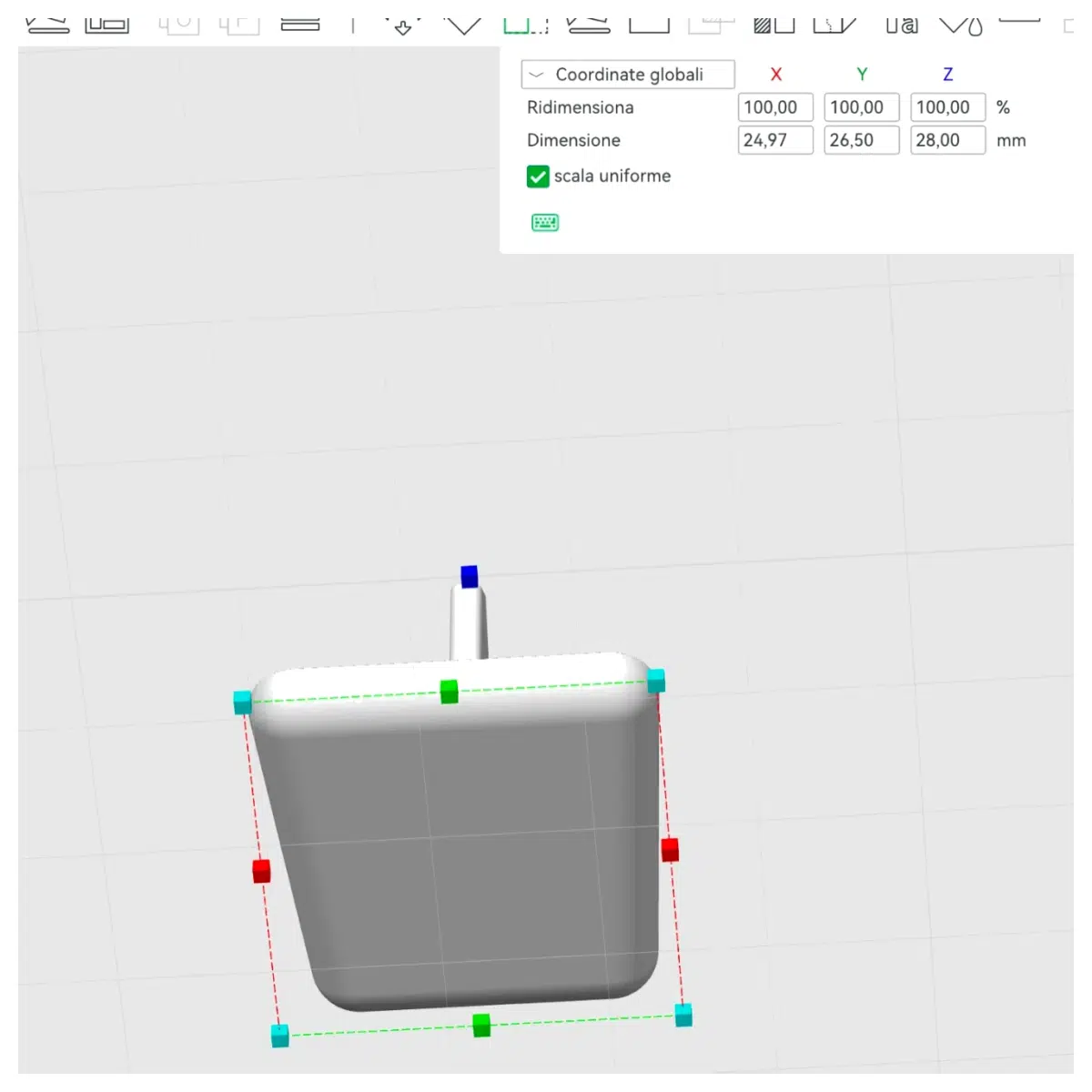Viewport: 1092px width, 1092px height.
Task: Click the Y Dimensione field showing 26,50
Action: (x=862, y=140)
